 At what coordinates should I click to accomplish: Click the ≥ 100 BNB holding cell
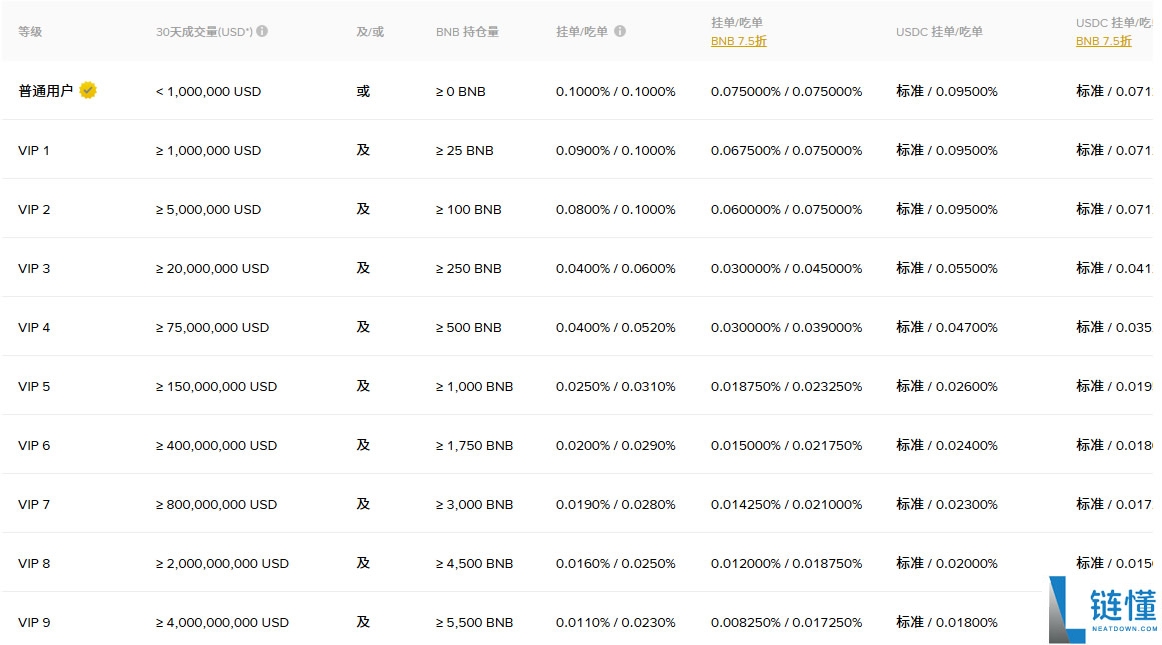pyautogui.click(x=468, y=210)
